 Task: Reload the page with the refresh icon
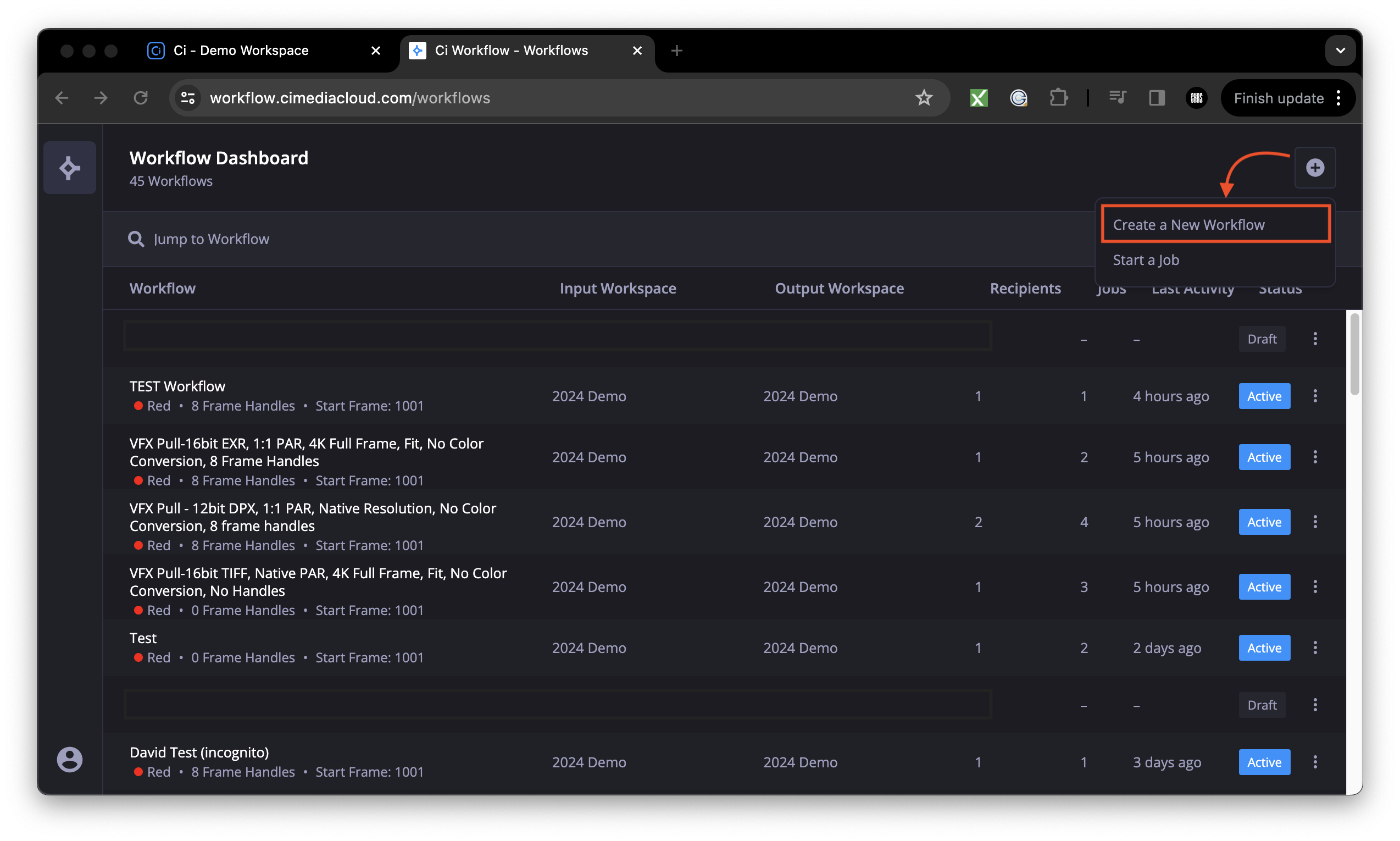(x=141, y=97)
